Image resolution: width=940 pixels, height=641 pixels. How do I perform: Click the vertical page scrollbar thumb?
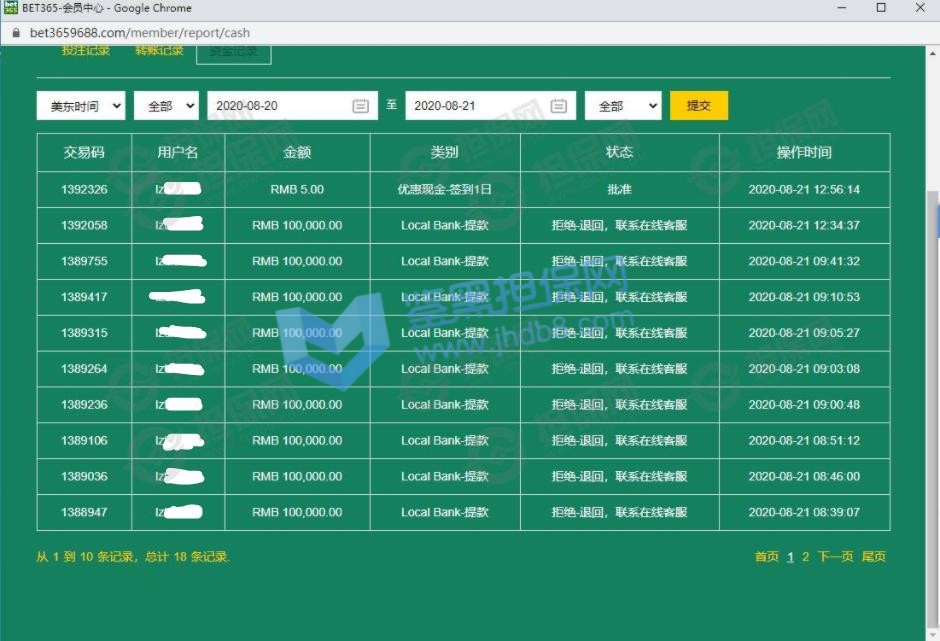point(933,380)
